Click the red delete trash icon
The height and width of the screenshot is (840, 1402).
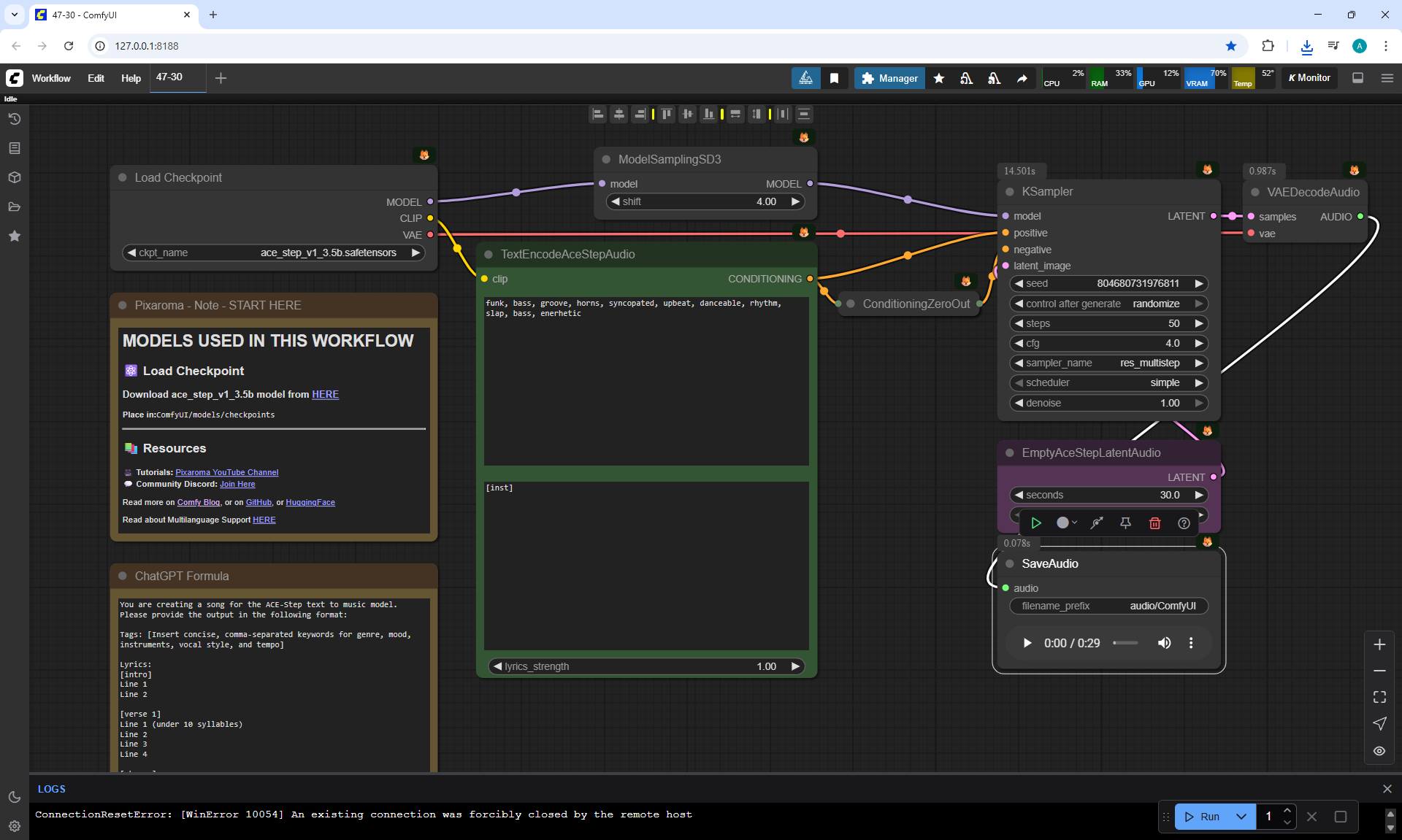[1154, 523]
